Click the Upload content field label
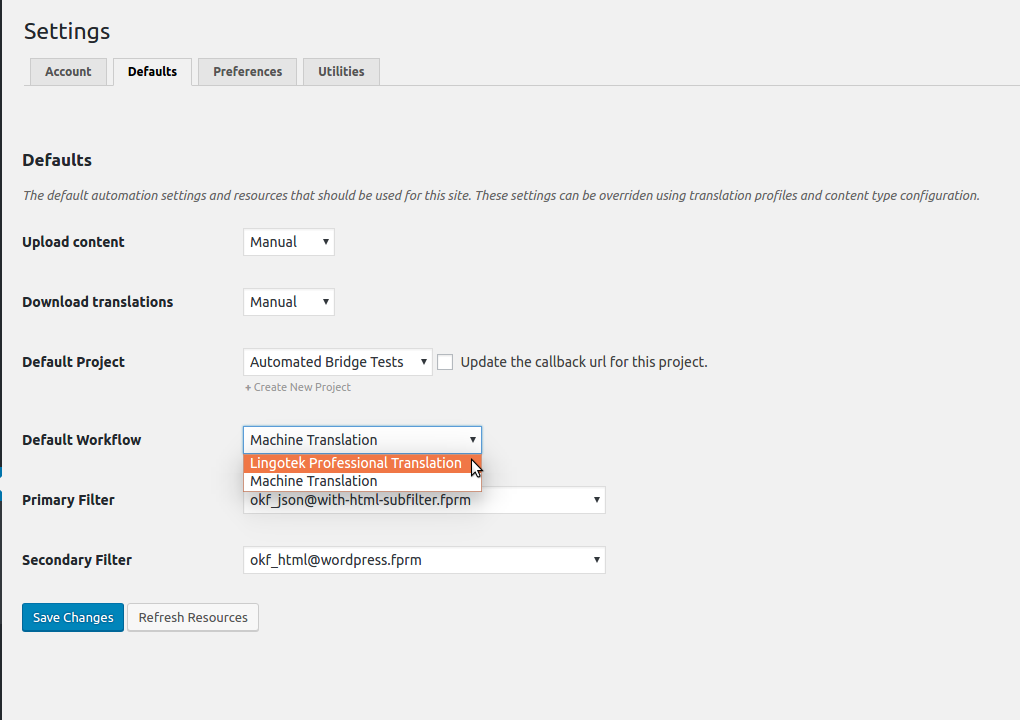Image resolution: width=1020 pixels, height=720 pixels. click(x=73, y=242)
